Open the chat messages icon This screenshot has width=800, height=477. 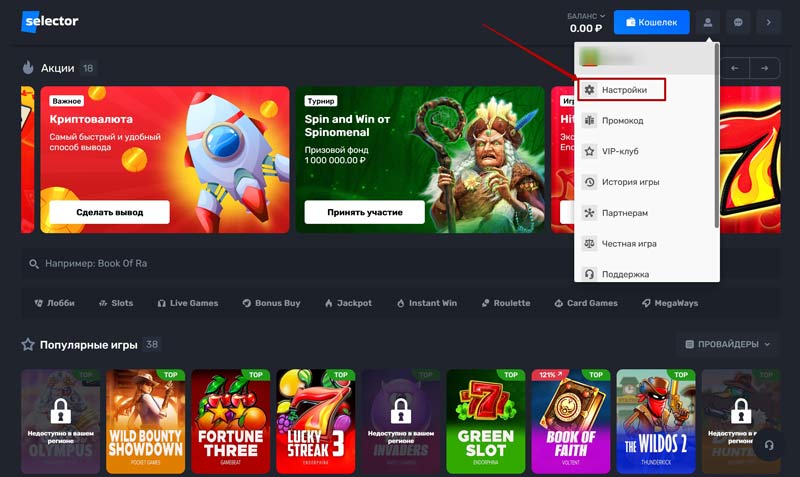point(738,21)
